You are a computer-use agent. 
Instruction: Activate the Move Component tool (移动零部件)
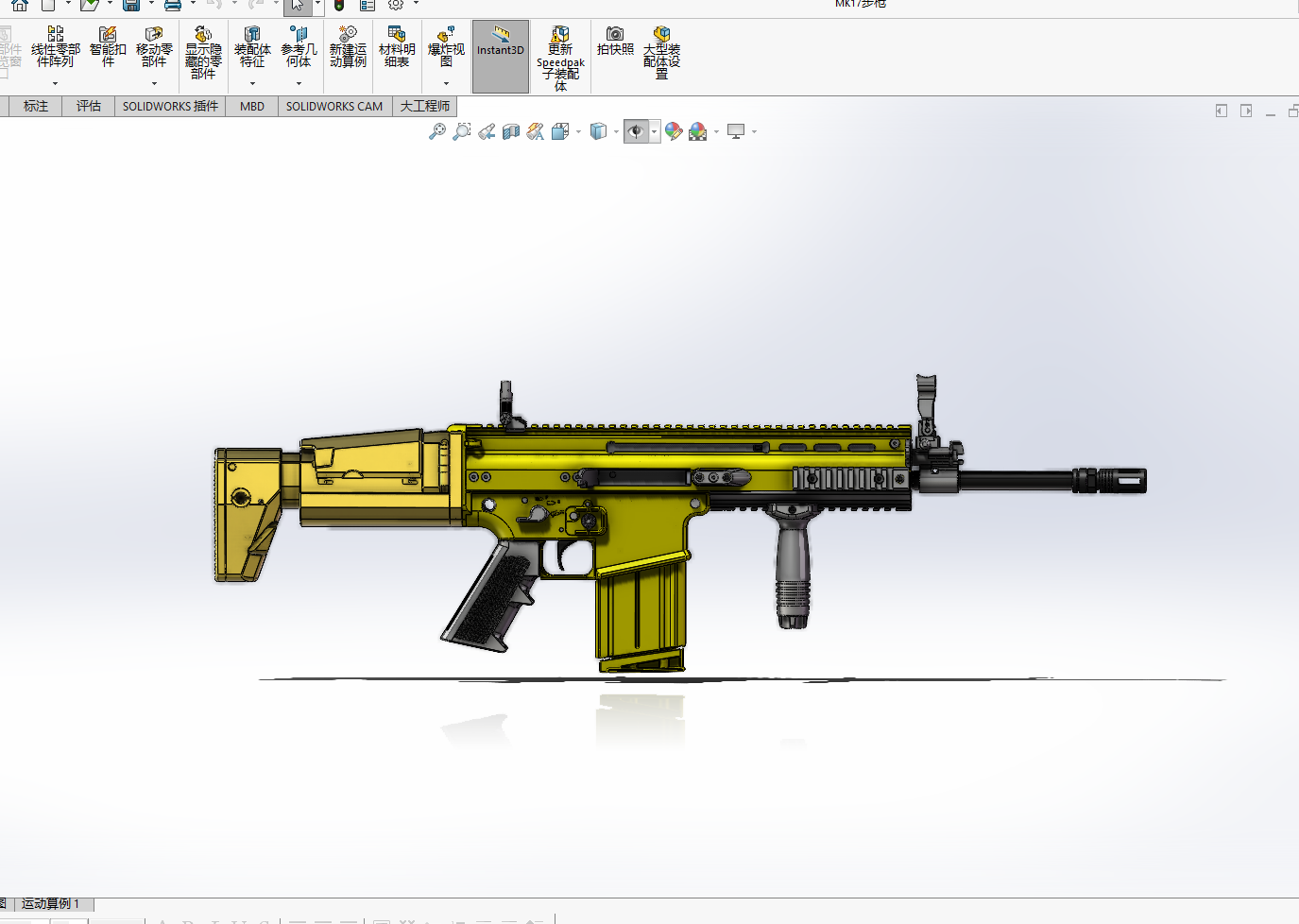154,47
